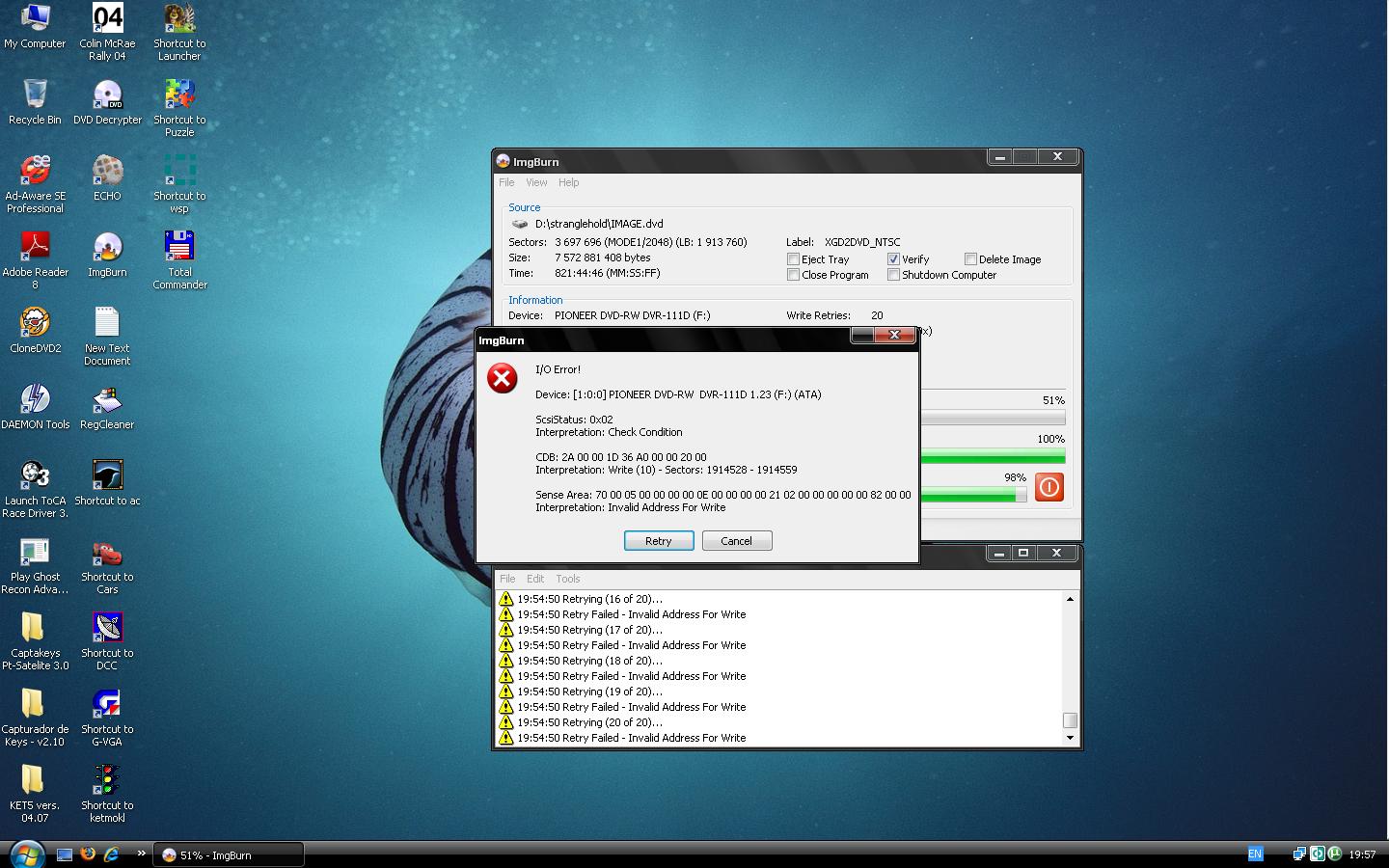
Task: Launch Play Ghost Recon Advanced icon
Action: pos(35,565)
